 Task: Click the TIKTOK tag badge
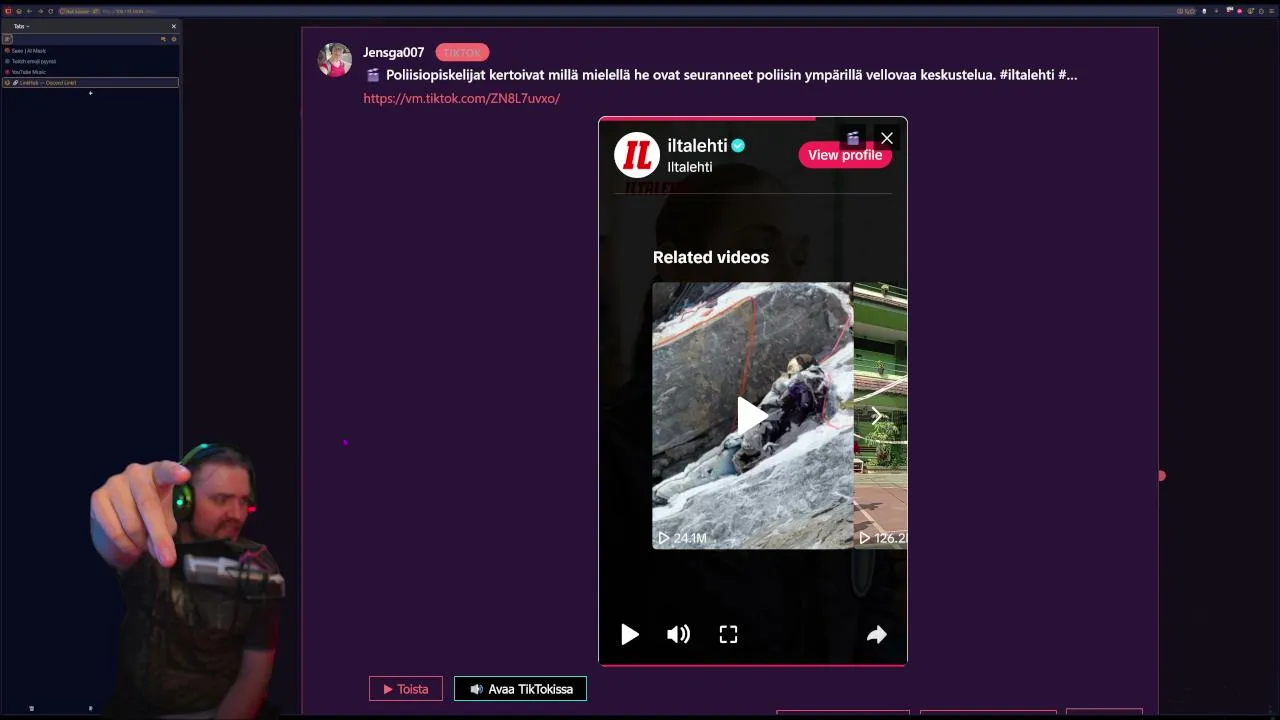tap(462, 52)
